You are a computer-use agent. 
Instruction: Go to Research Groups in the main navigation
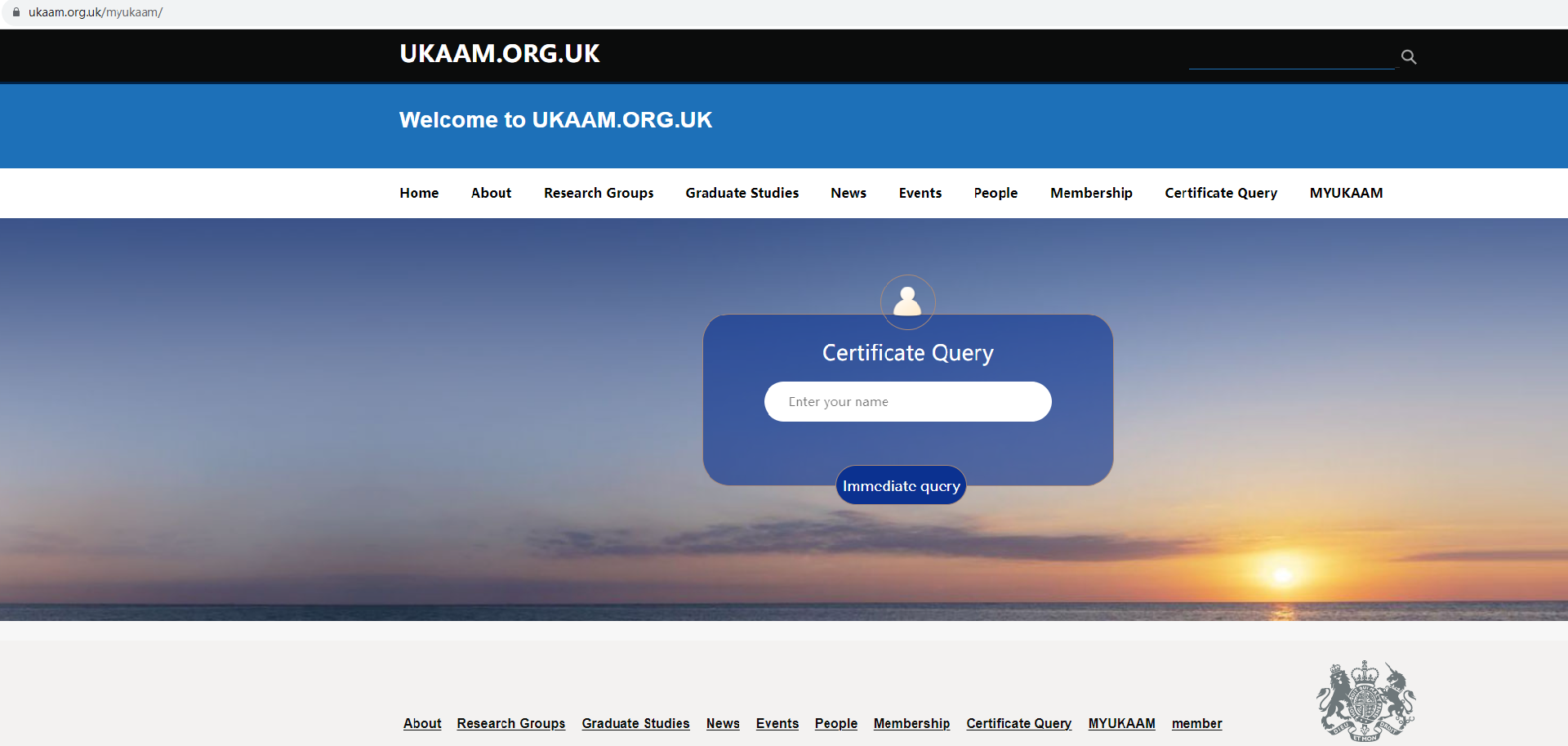coord(599,193)
